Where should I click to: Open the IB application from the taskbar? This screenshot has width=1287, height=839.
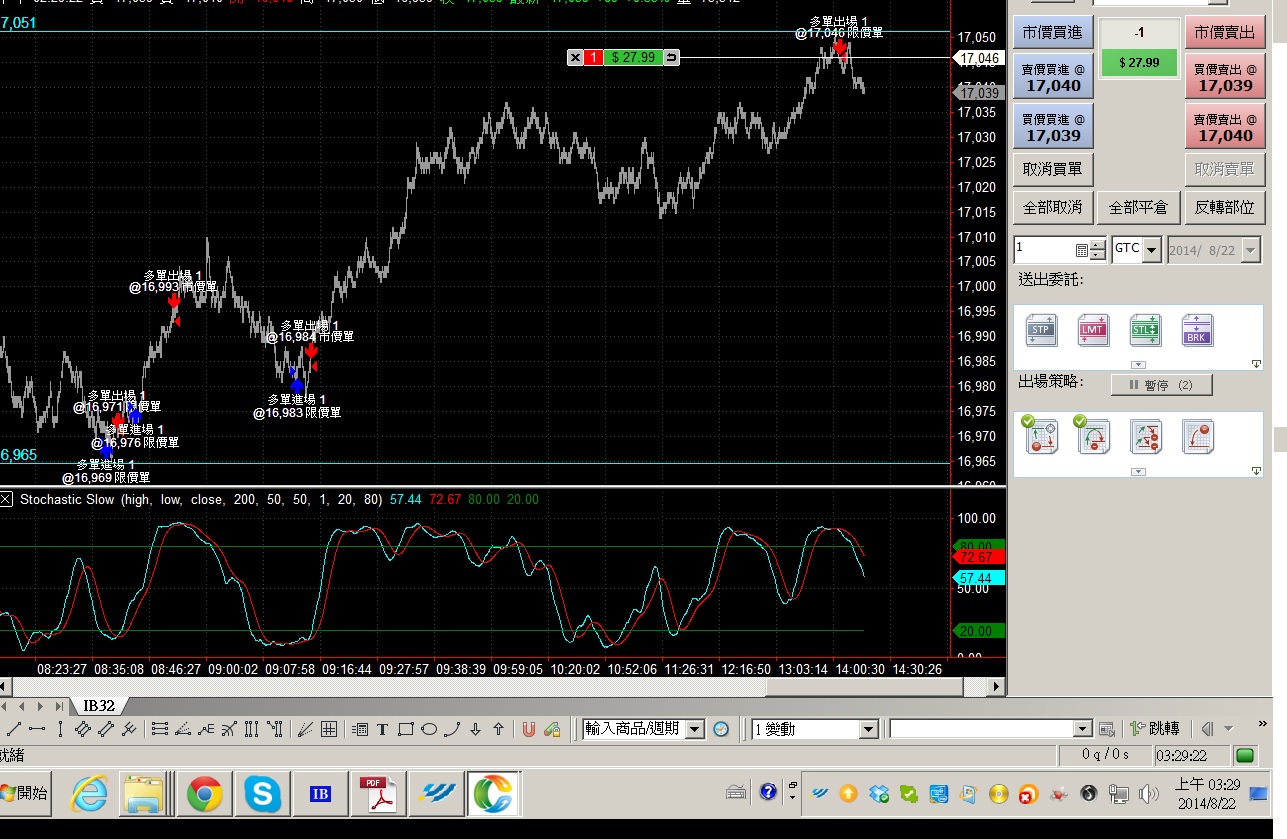[320, 795]
